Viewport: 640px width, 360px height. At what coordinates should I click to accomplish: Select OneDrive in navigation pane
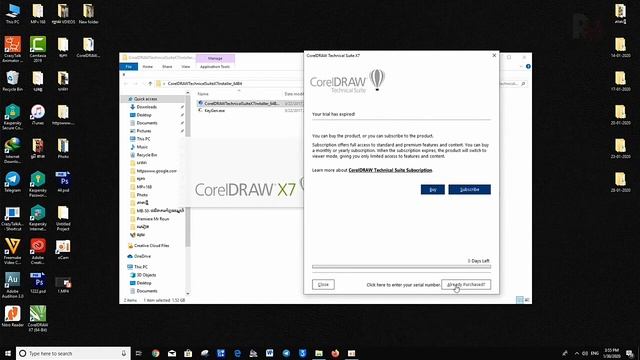(142, 256)
